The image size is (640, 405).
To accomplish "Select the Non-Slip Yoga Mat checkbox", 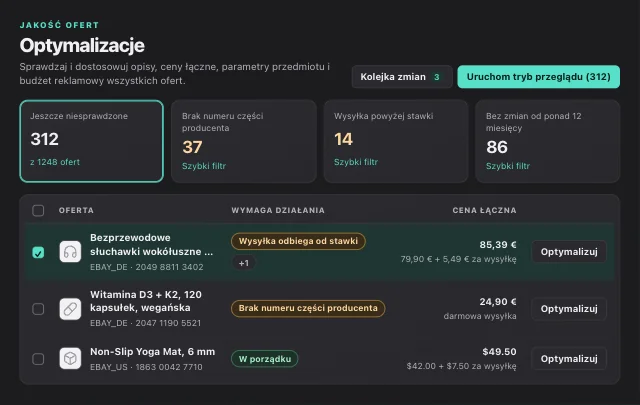I will 38,359.
